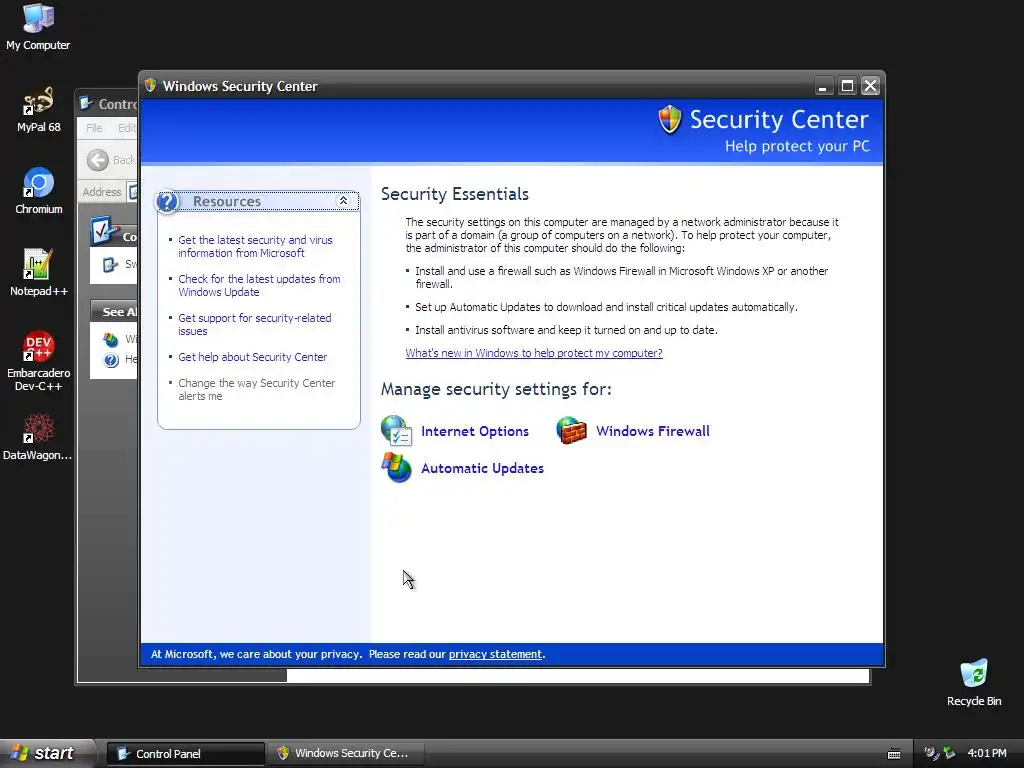Screen dimensions: 1024x768
Task: Open the privacy statement link
Action: point(495,654)
